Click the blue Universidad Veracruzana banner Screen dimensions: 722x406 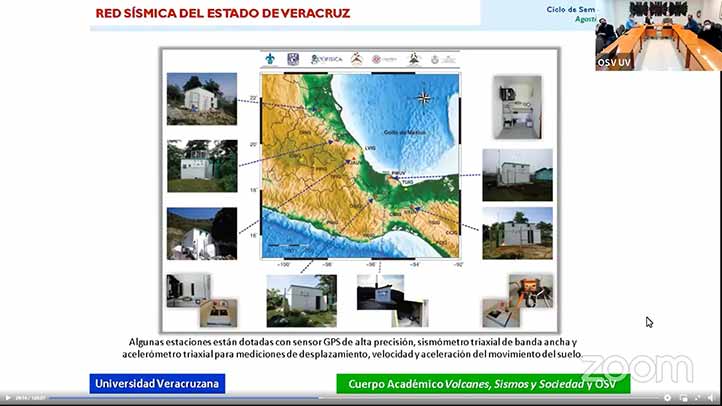pyautogui.click(x=157, y=383)
